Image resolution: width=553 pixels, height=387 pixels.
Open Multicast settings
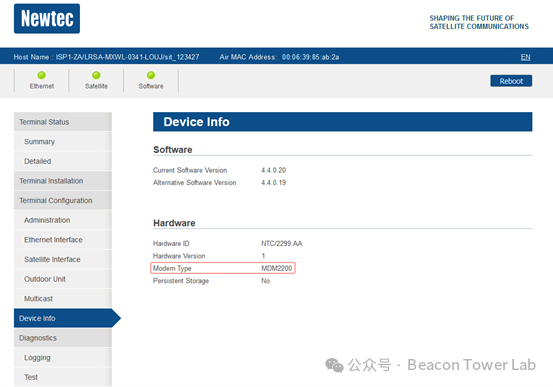(63, 299)
